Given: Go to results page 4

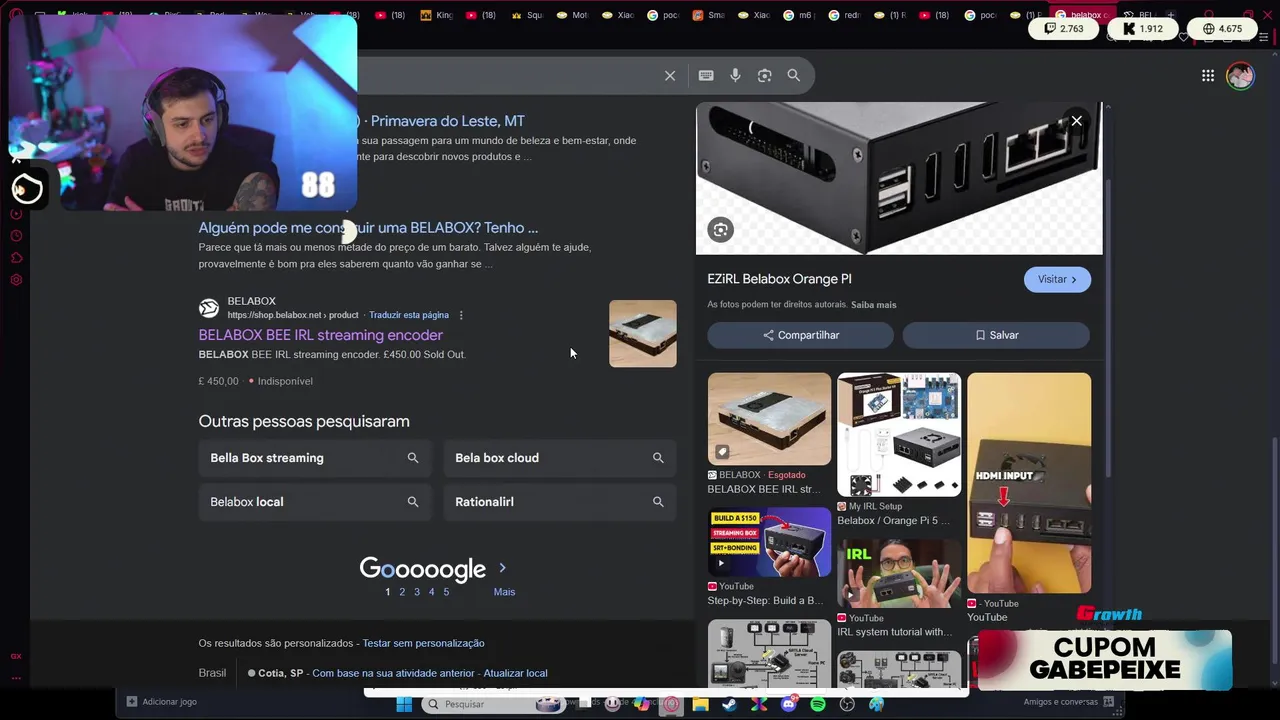Looking at the screenshot, I should (x=432, y=592).
